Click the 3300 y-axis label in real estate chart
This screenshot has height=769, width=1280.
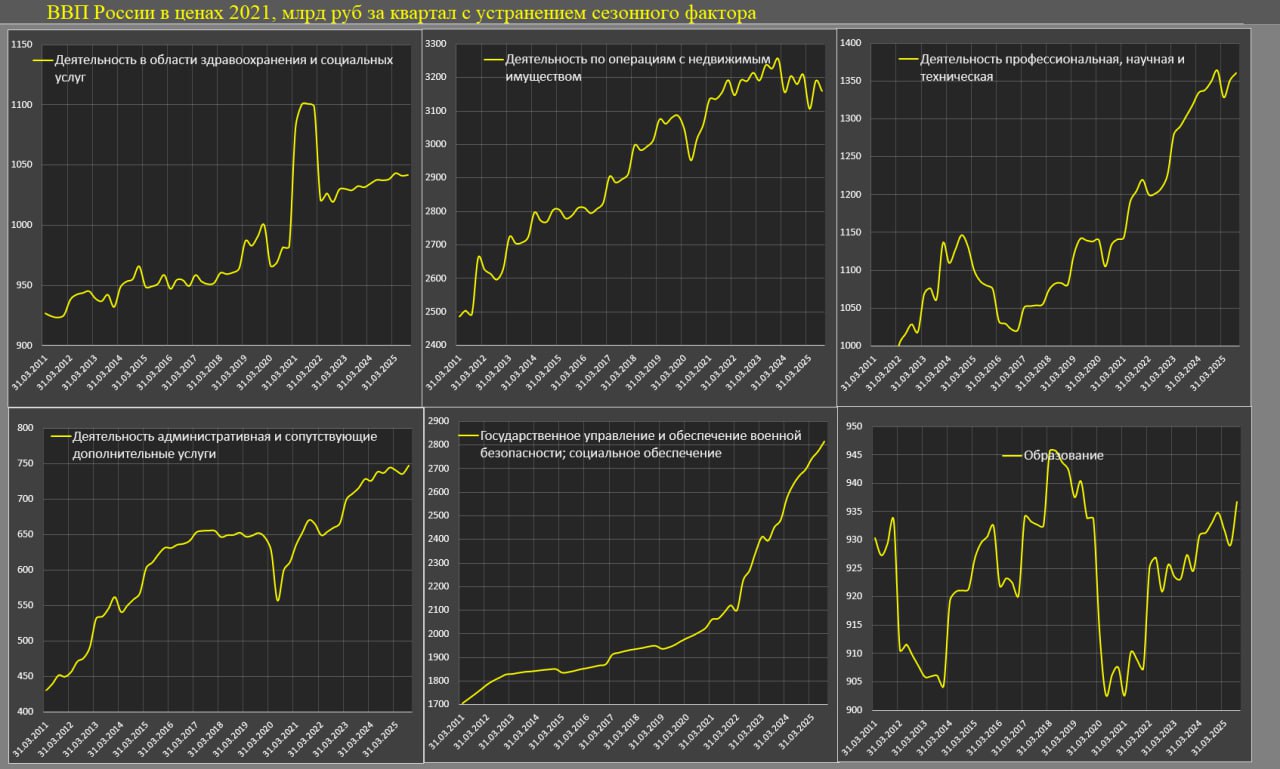tap(435, 43)
